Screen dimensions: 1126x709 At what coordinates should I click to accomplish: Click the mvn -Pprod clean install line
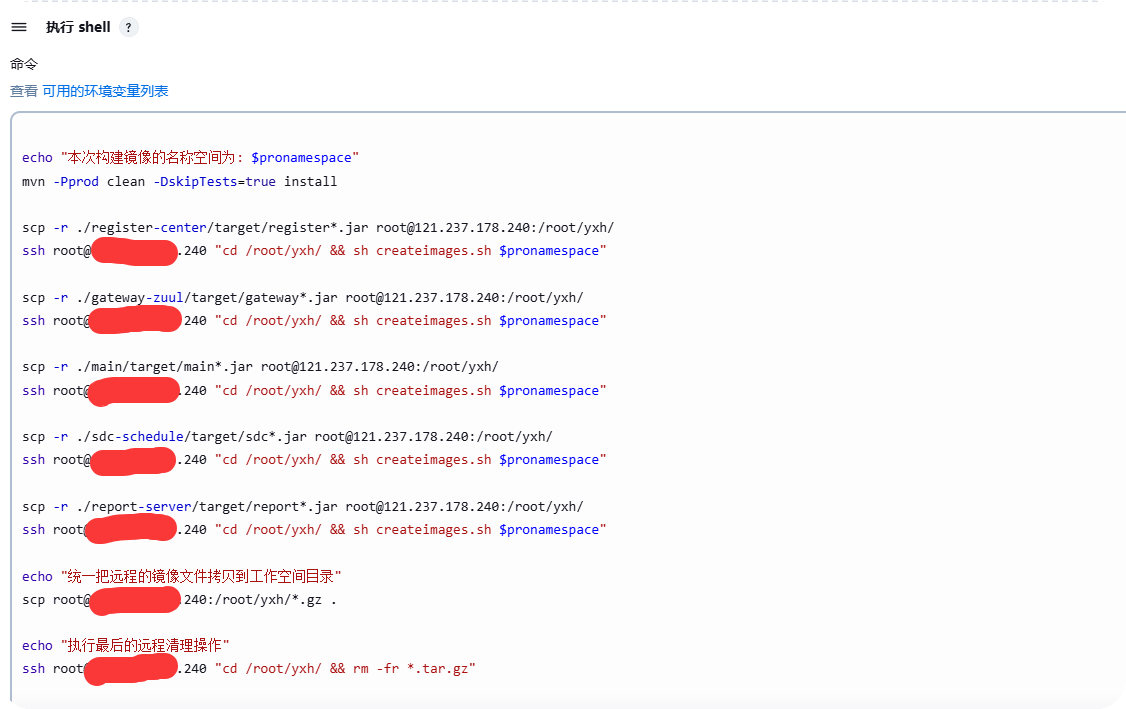click(180, 182)
